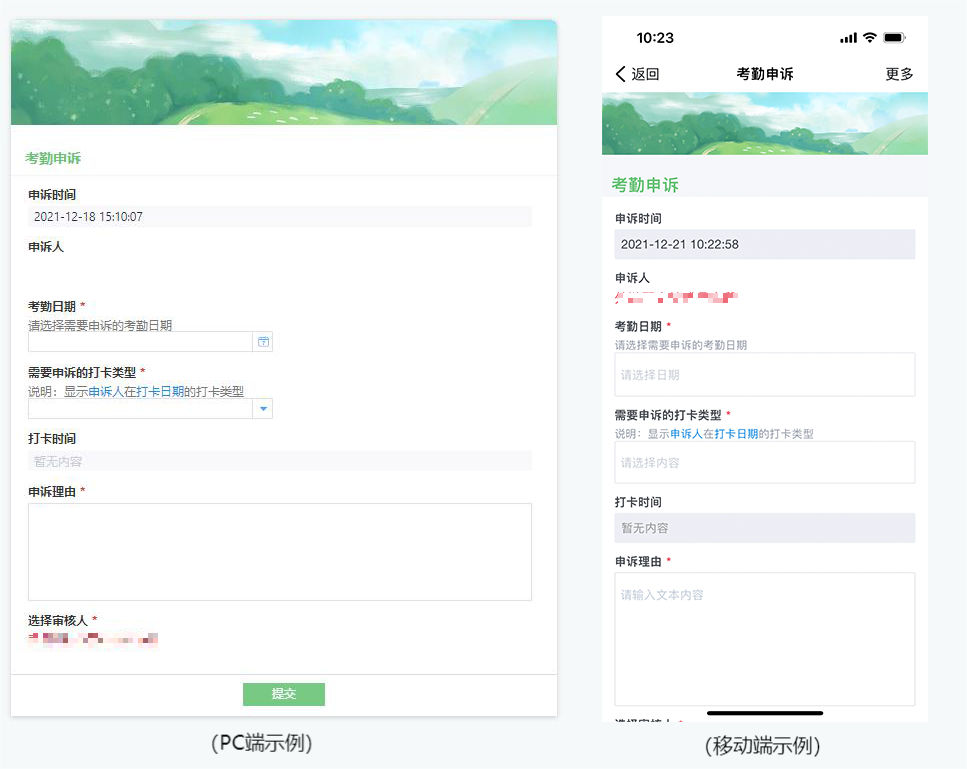The height and width of the screenshot is (769, 967).
Task: Tap the mobile 请输入文本内容 text area
Action: pos(764,639)
